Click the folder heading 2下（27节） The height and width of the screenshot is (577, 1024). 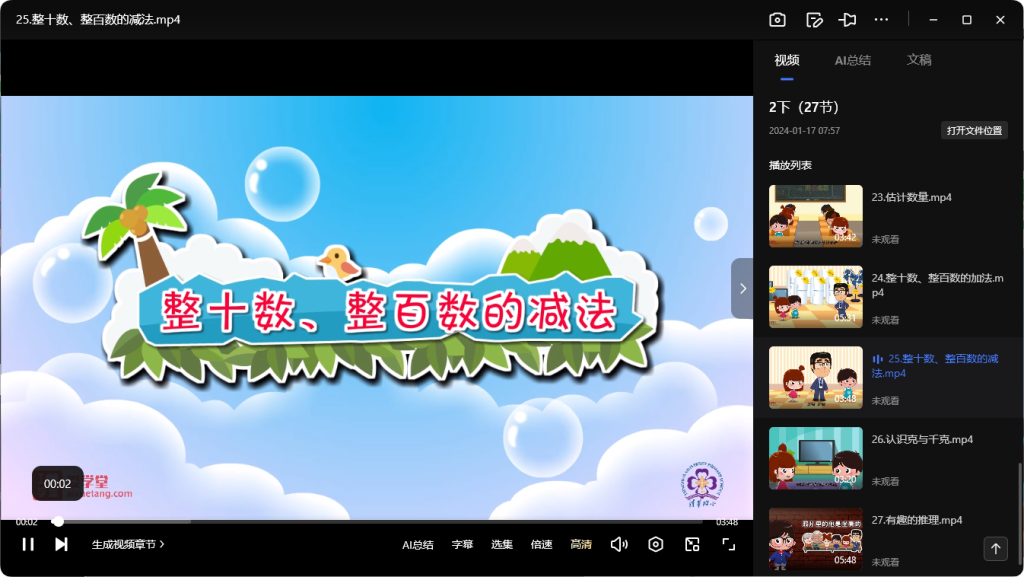point(803,107)
